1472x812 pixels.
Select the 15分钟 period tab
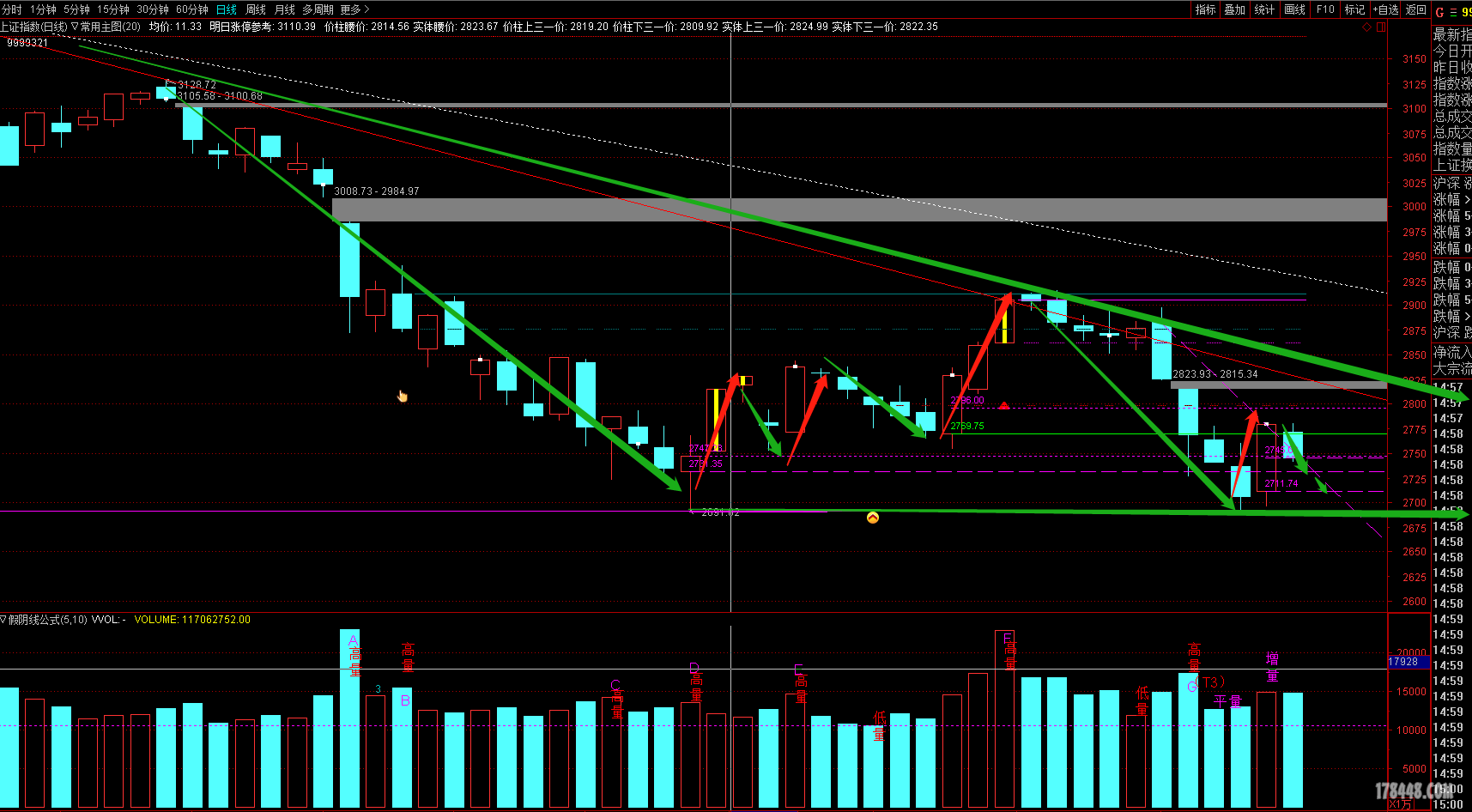[112, 9]
